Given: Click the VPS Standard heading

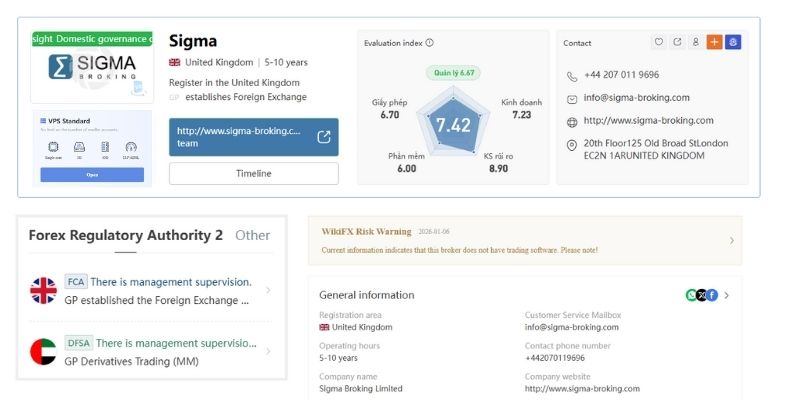Looking at the screenshot, I should [69, 121].
